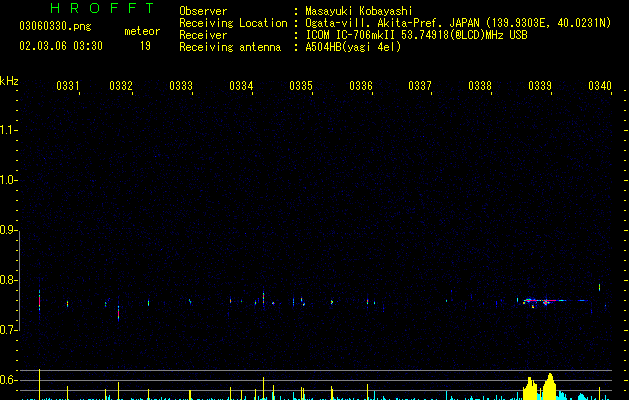The image size is (629, 400).
Task: Click time marker 0338
Action: coord(480,85)
